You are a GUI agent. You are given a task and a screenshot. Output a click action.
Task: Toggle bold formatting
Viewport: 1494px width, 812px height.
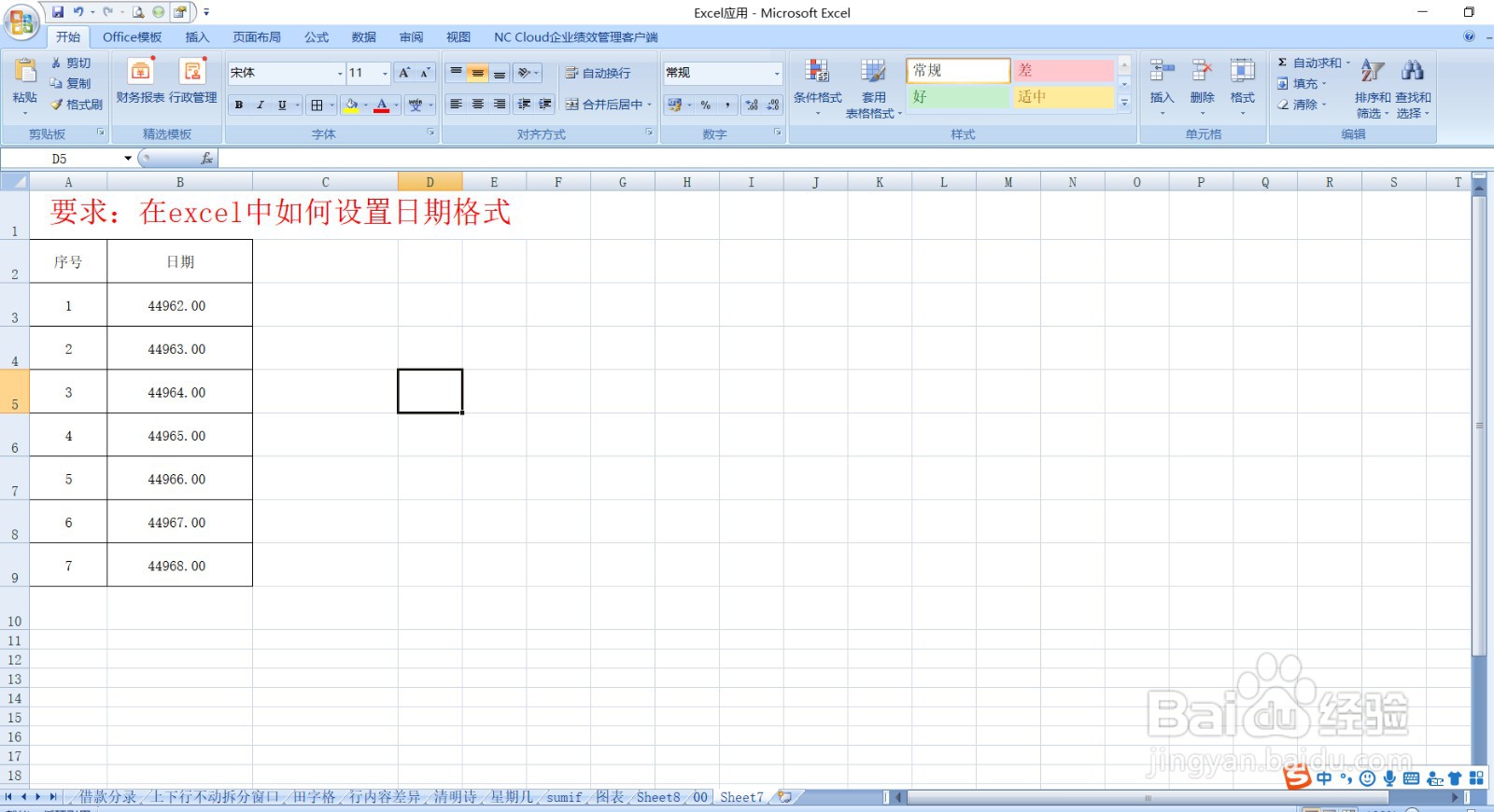coord(239,105)
